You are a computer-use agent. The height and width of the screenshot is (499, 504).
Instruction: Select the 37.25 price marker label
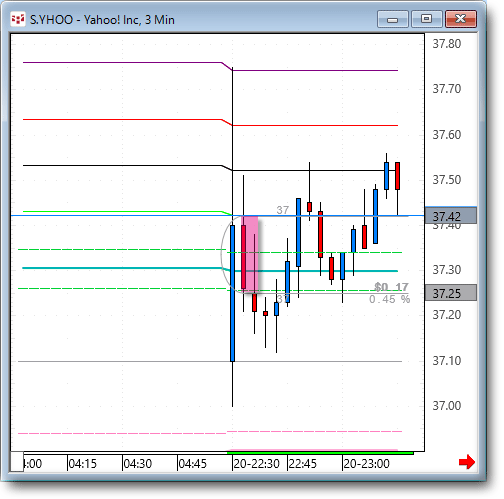coord(451,293)
